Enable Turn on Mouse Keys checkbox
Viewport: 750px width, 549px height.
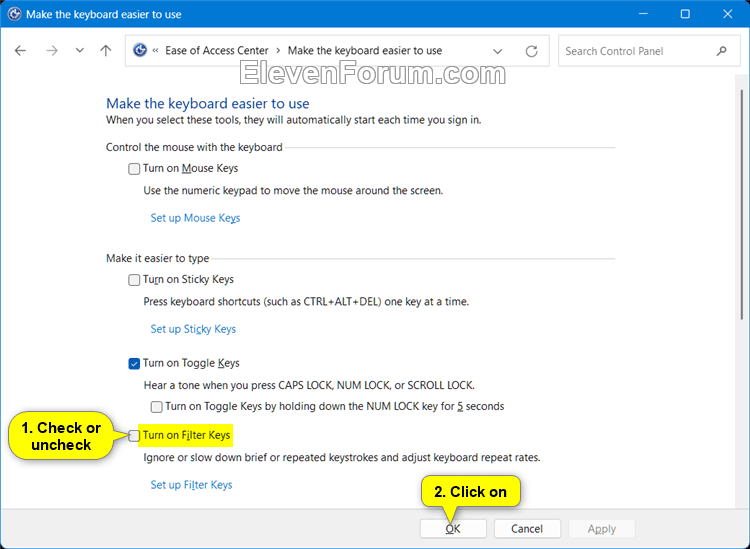click(x=134, y=169)
